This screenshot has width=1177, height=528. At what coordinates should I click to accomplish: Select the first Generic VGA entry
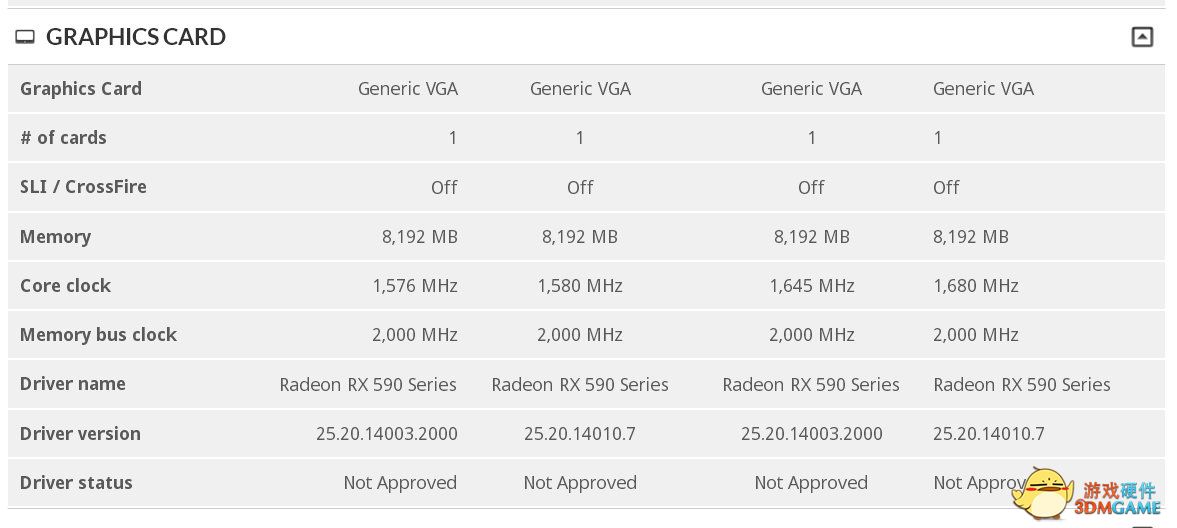(408, 89)
